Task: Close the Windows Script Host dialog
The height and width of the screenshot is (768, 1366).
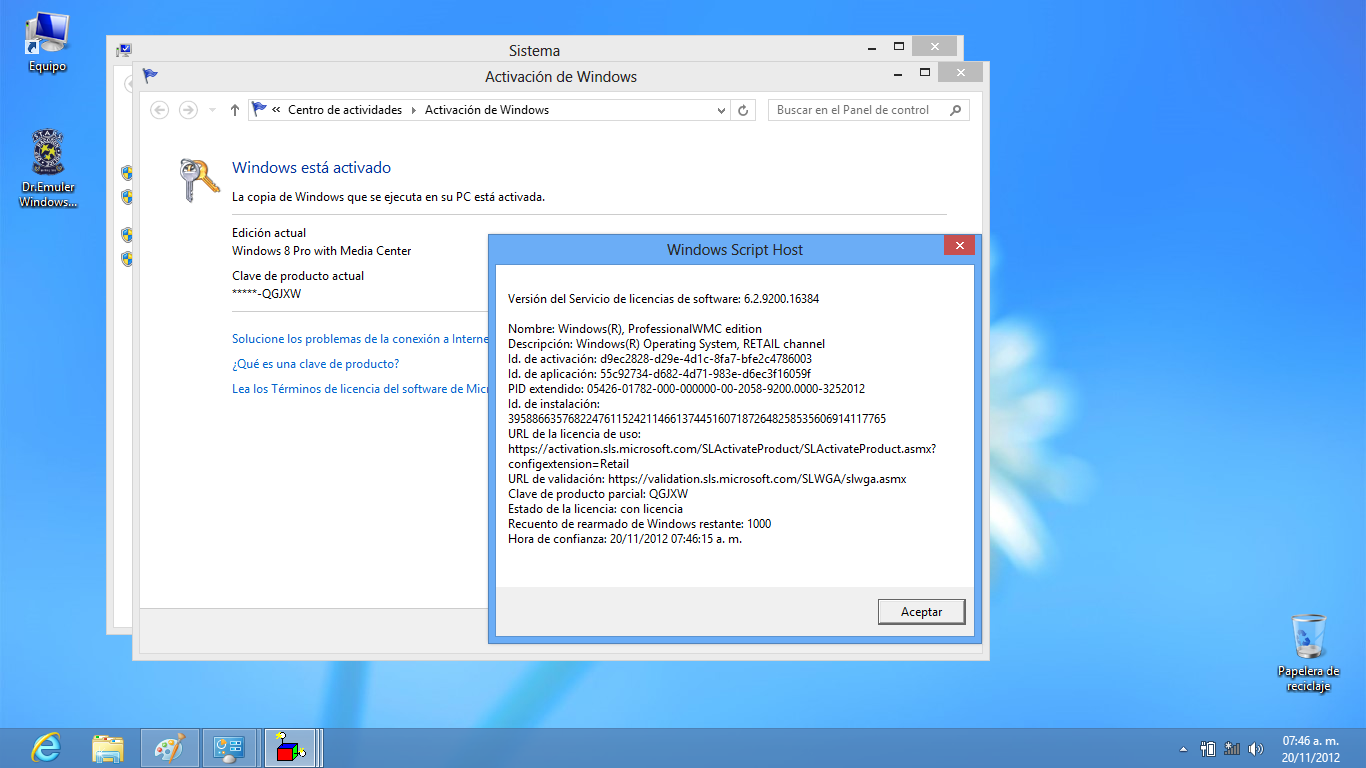Action: click(x=959, y=246)
